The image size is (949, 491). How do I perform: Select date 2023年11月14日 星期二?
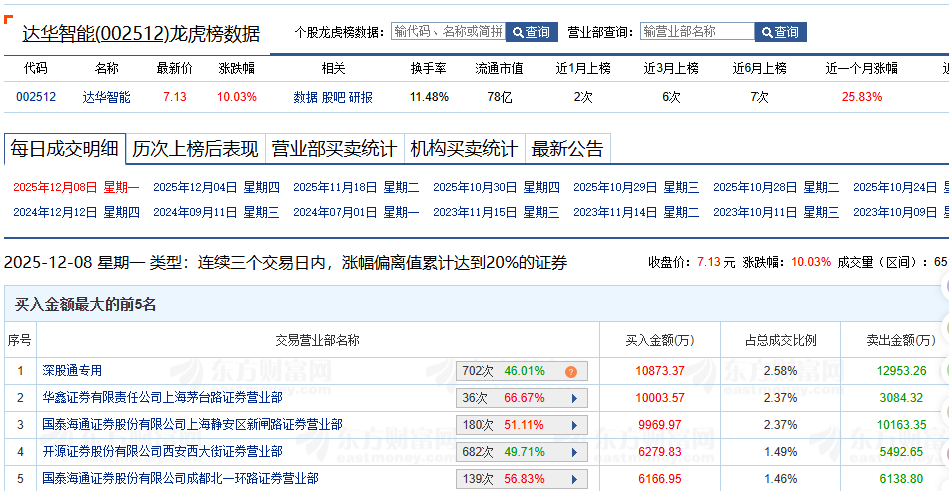coord(636,213)
